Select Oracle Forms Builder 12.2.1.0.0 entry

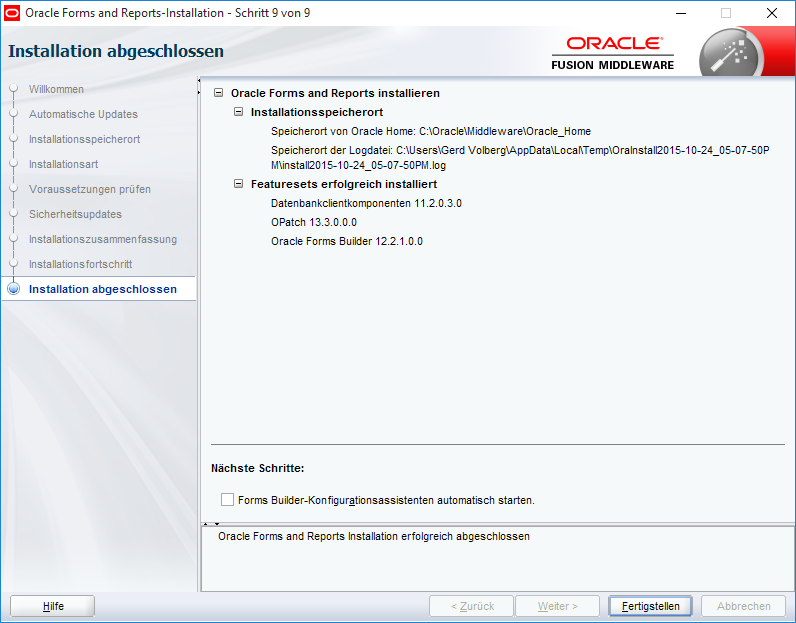coord(347,241)
